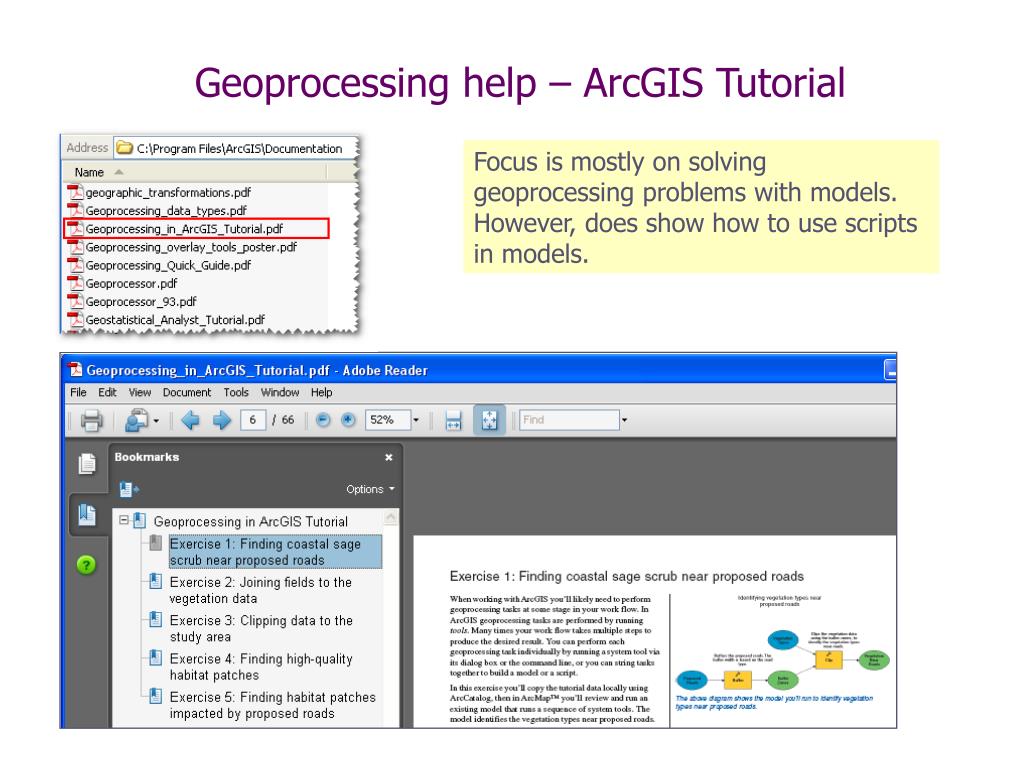Click the expand current bookmark icon
The height and width of the screenshot is (768, 1024).
[x=129, y=488]
